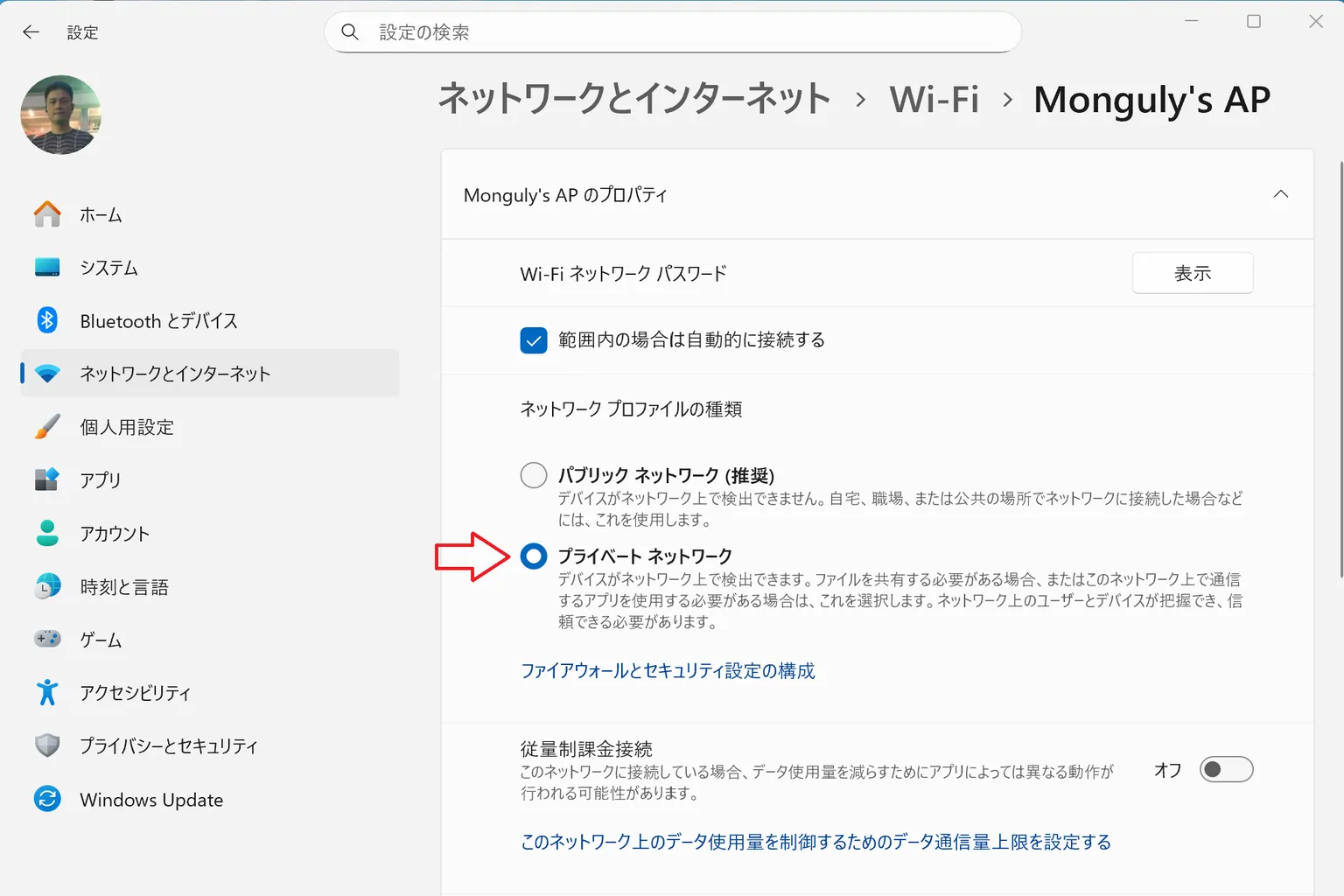Open the ホーム settings page
This screenshot has width=1344, height=896.
click(x=210, y=214)
